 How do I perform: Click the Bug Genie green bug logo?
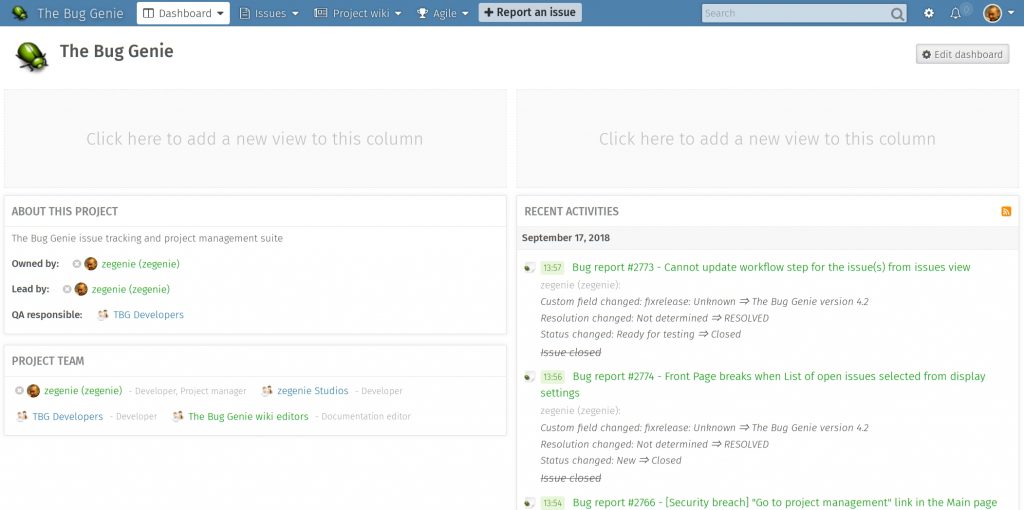[32, 56]
